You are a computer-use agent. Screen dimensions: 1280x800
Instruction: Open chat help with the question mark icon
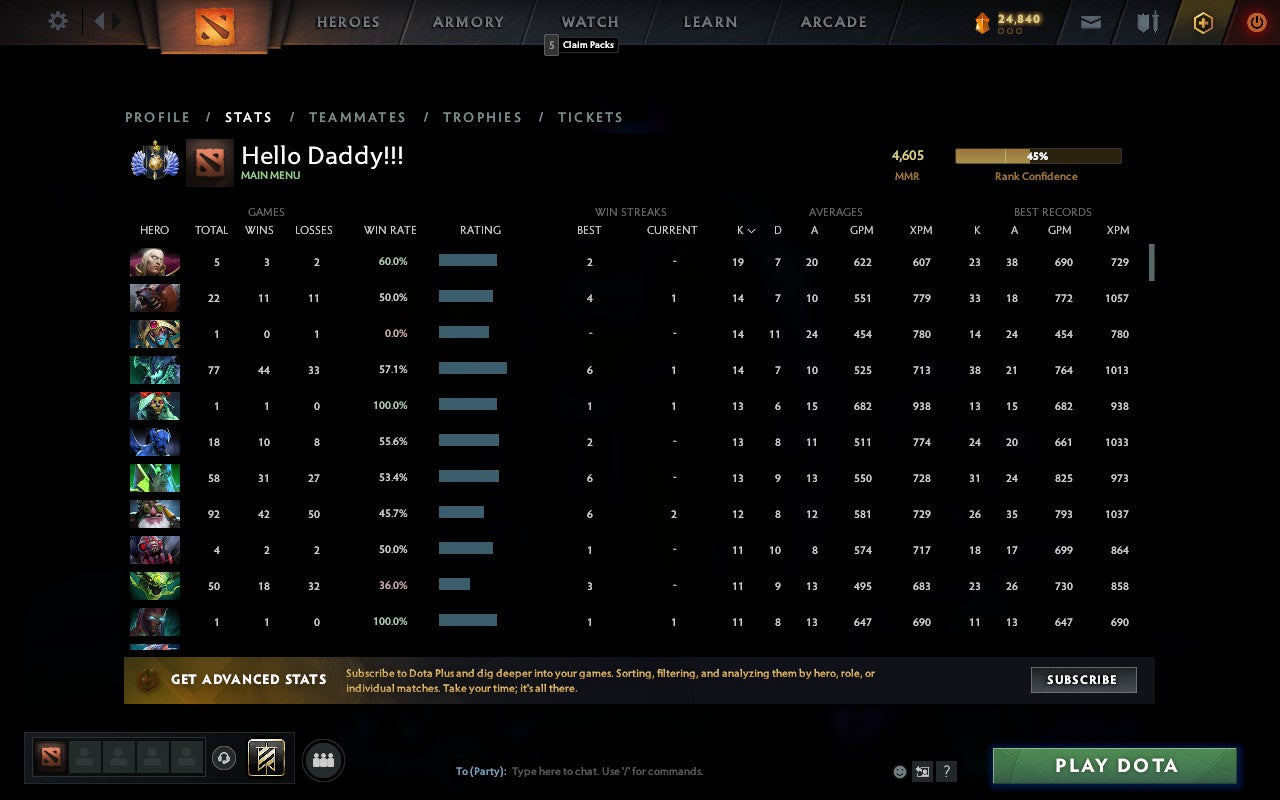(945, 771)
